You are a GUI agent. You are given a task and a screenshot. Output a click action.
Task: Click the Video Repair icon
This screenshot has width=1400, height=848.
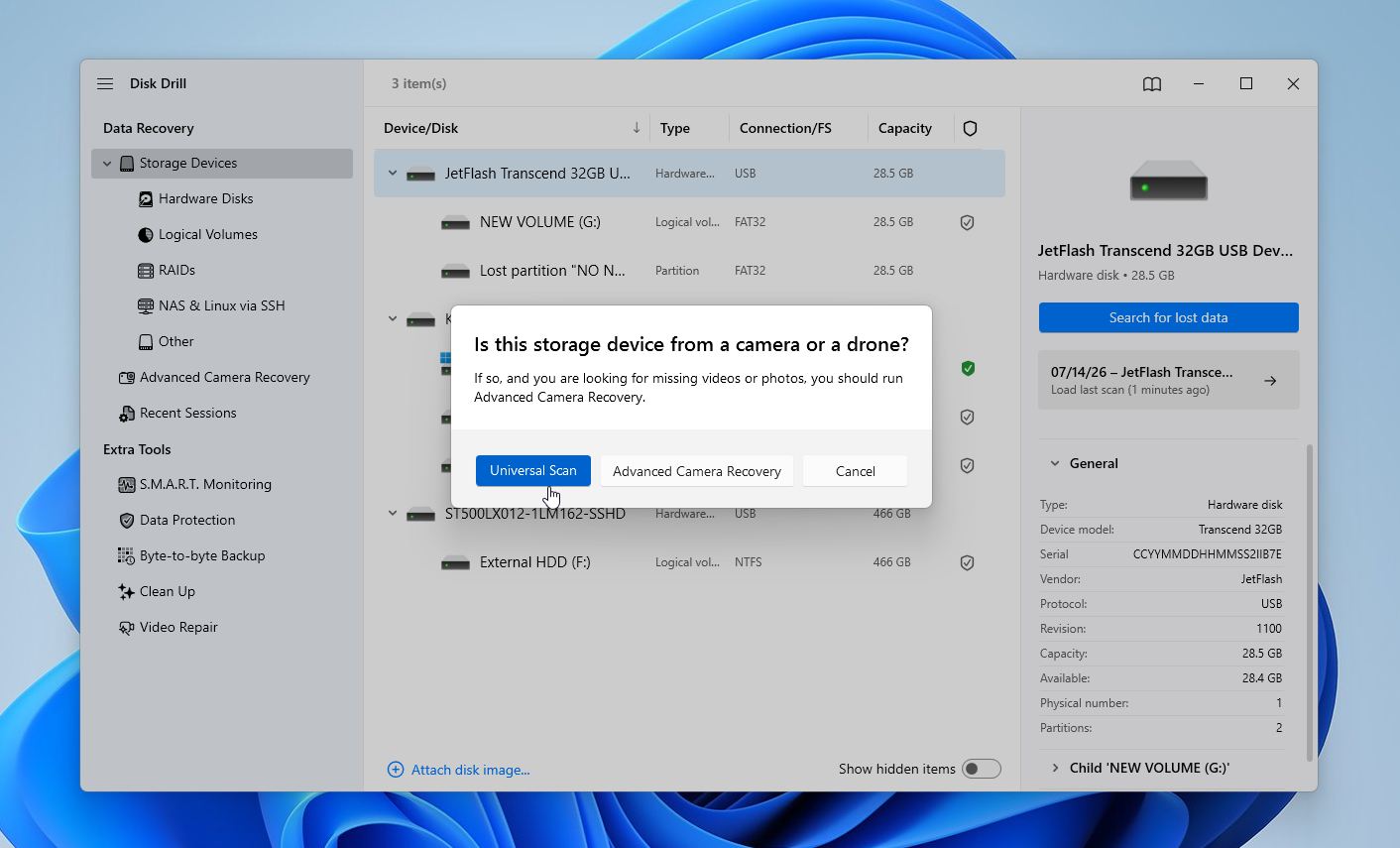pos(127,628)
